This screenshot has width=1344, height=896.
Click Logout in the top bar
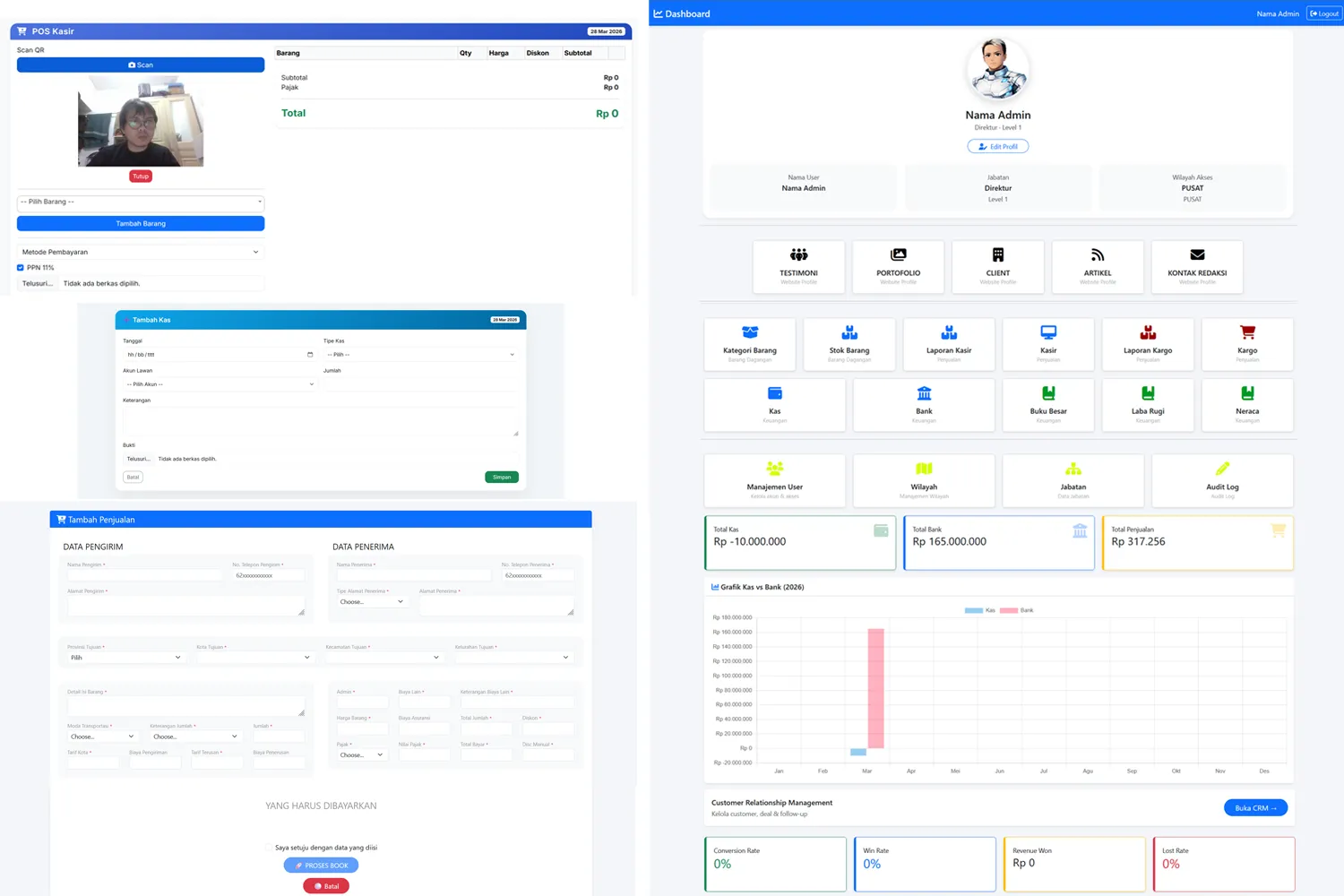tap(1324, 14)
